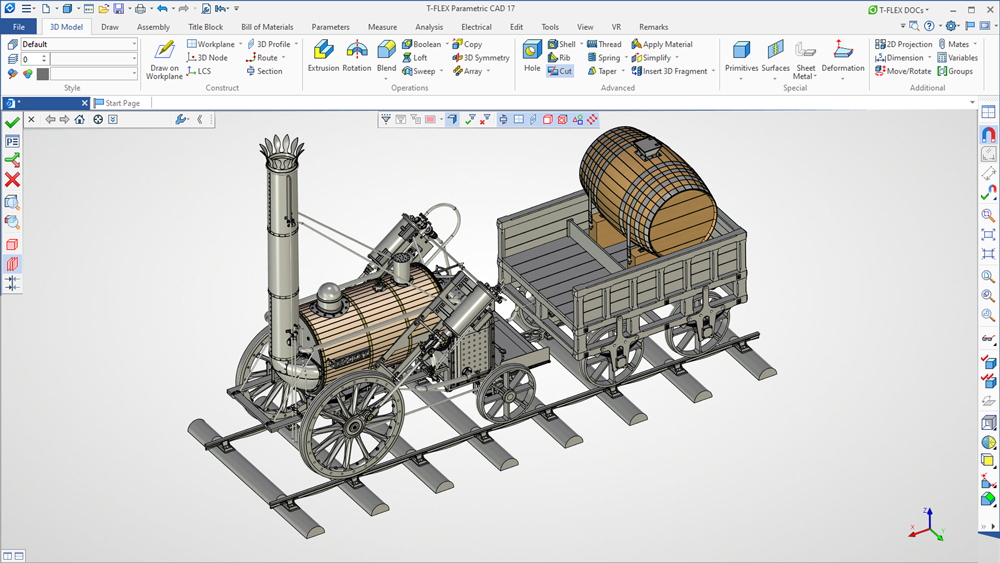Click the coordinate axes triad

click(x=928, y=524)
